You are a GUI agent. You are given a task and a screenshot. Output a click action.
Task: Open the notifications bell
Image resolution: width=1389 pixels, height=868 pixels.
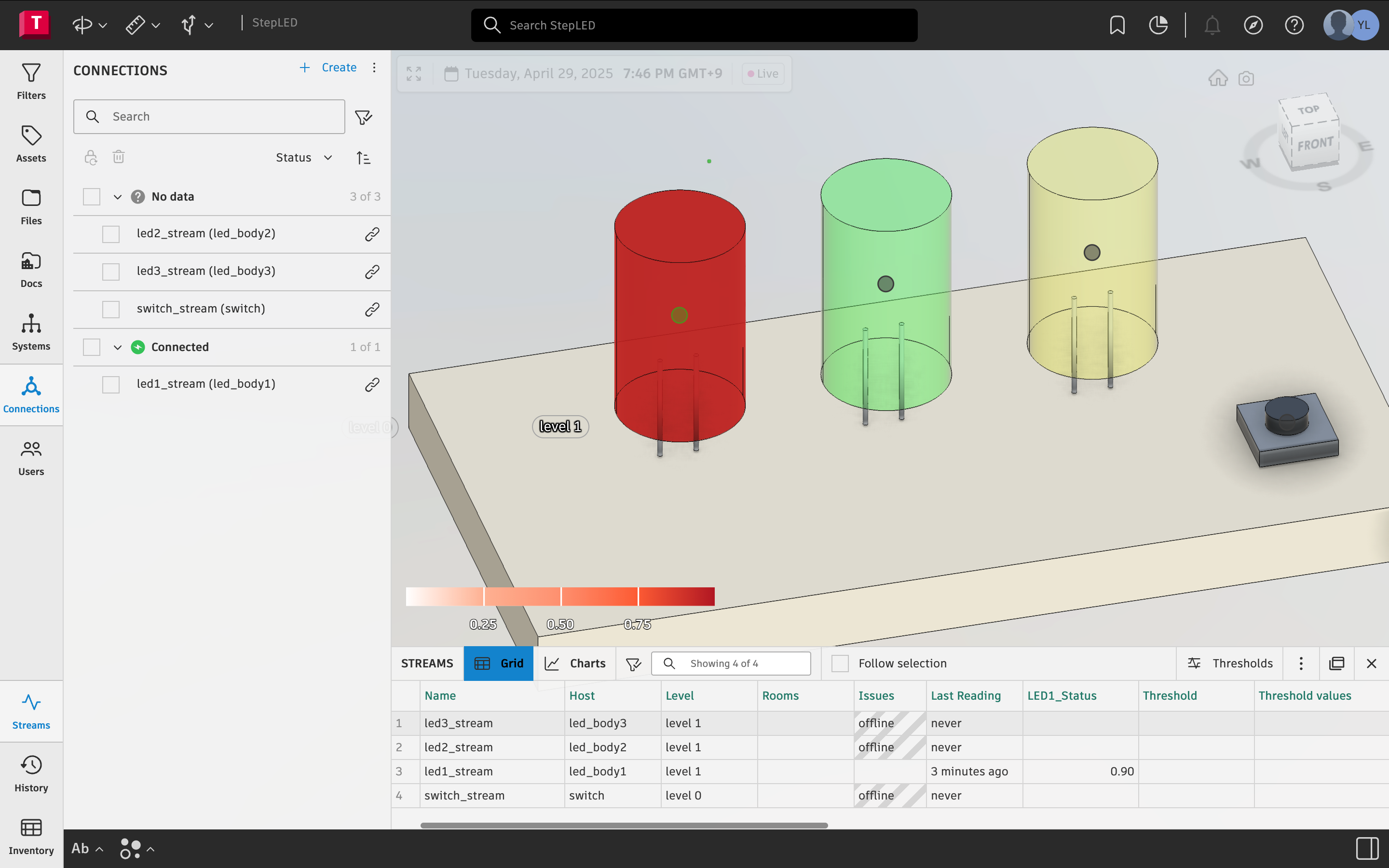point(1212,25)
